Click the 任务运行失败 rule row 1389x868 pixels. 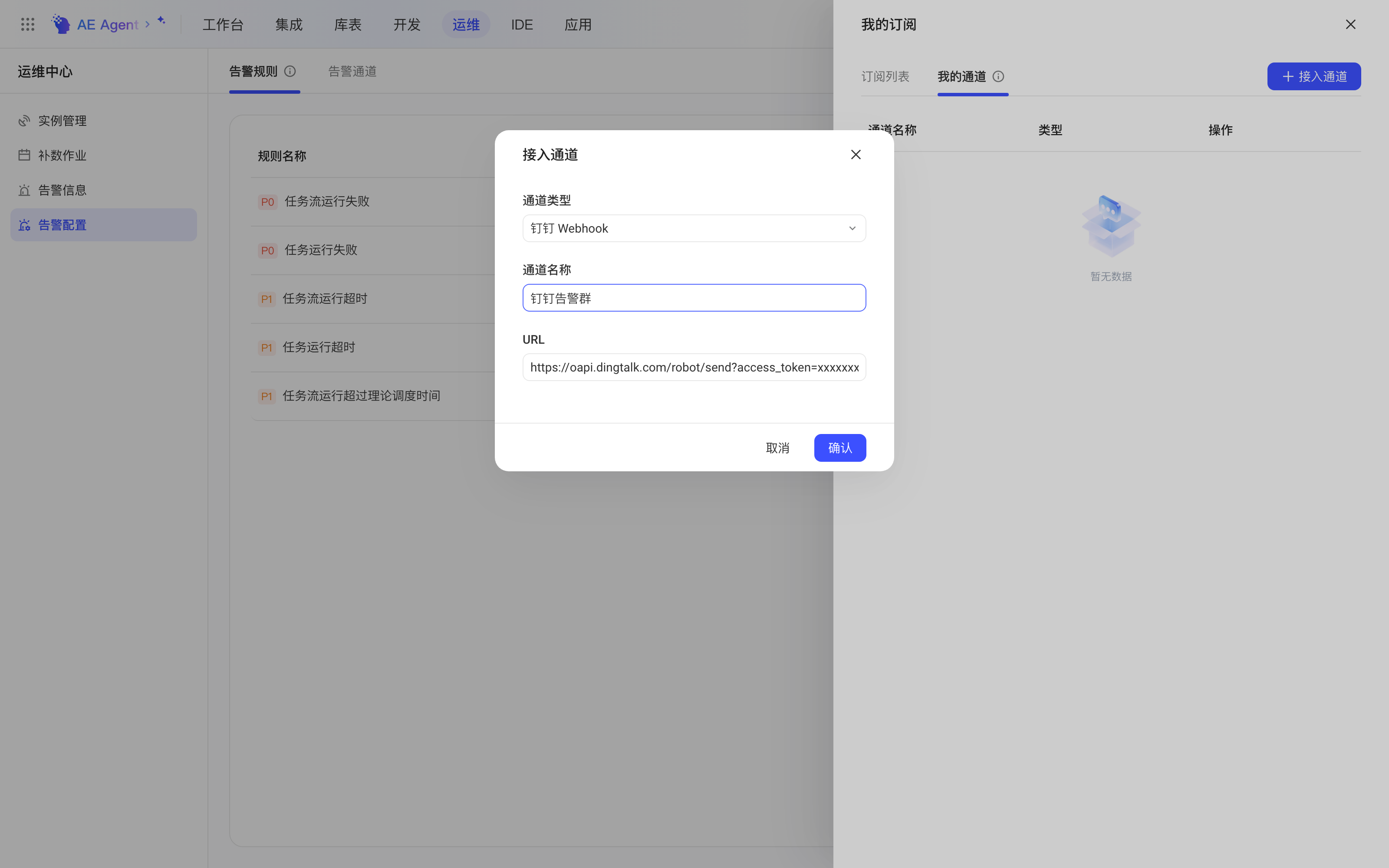coord(373,250)
